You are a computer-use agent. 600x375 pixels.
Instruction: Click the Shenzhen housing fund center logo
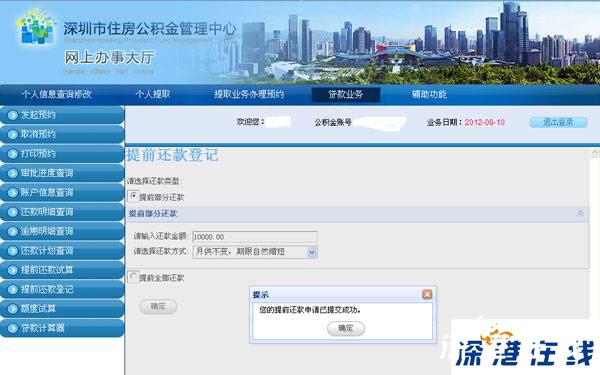(x=35, y=27)
